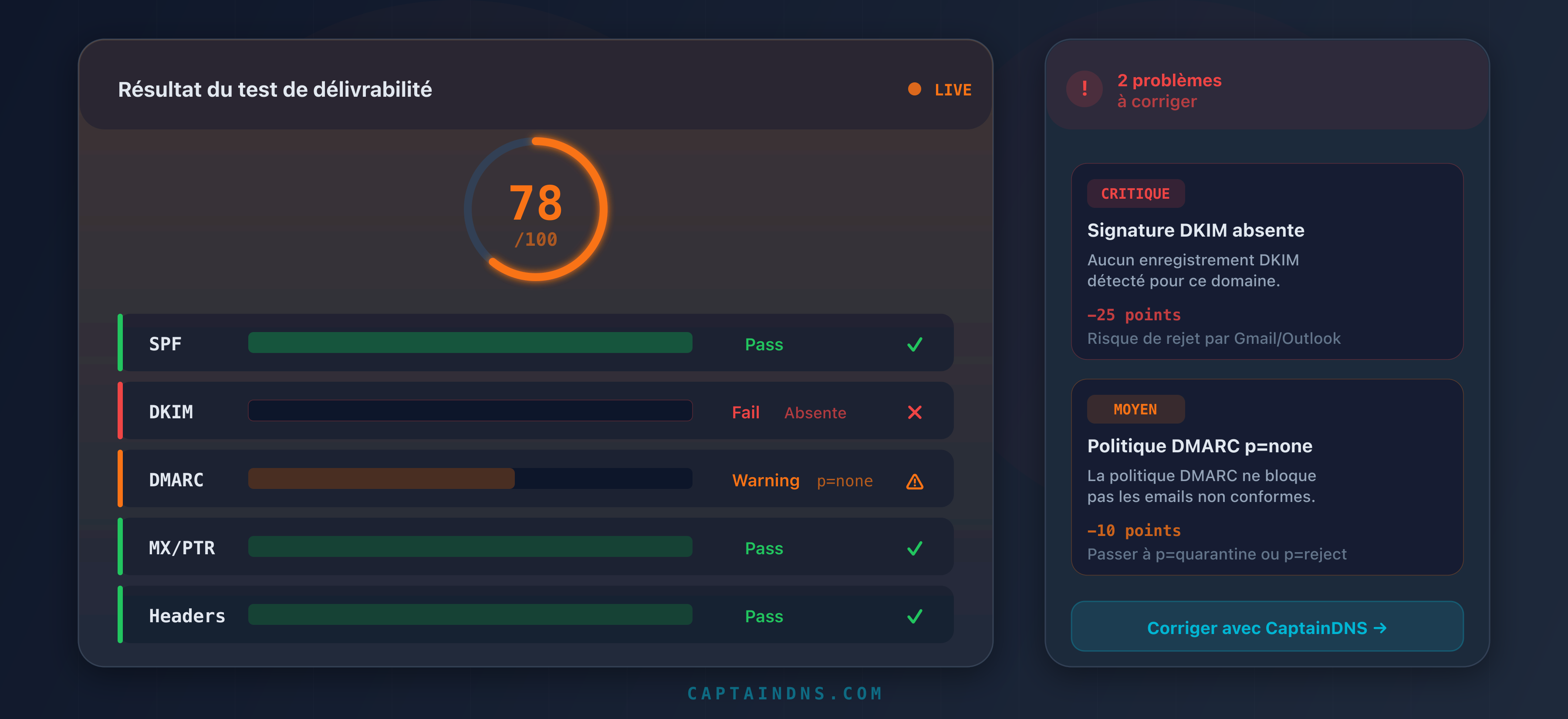Click the DMARC warning triangle icon
Image resolution: width=1568 pixels, height=719 pixels.
914,482
